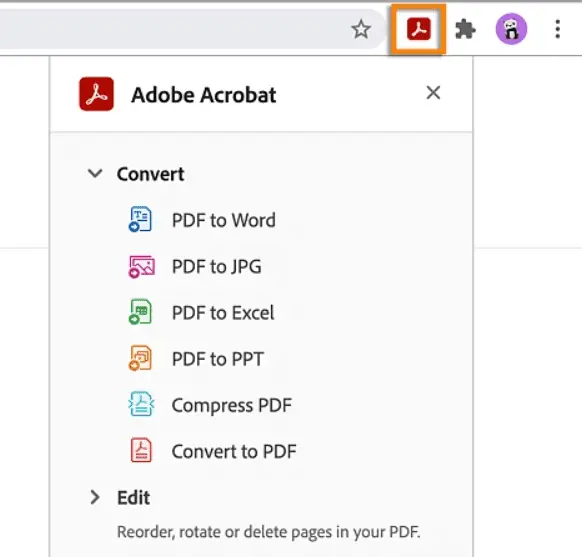Open the browser three-dot menu
The height and width of the screenshot is (557, 582).
(558, 29)
